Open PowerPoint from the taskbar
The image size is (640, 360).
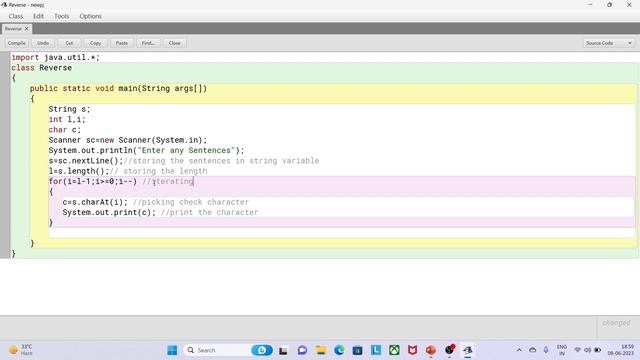[431, 350]
